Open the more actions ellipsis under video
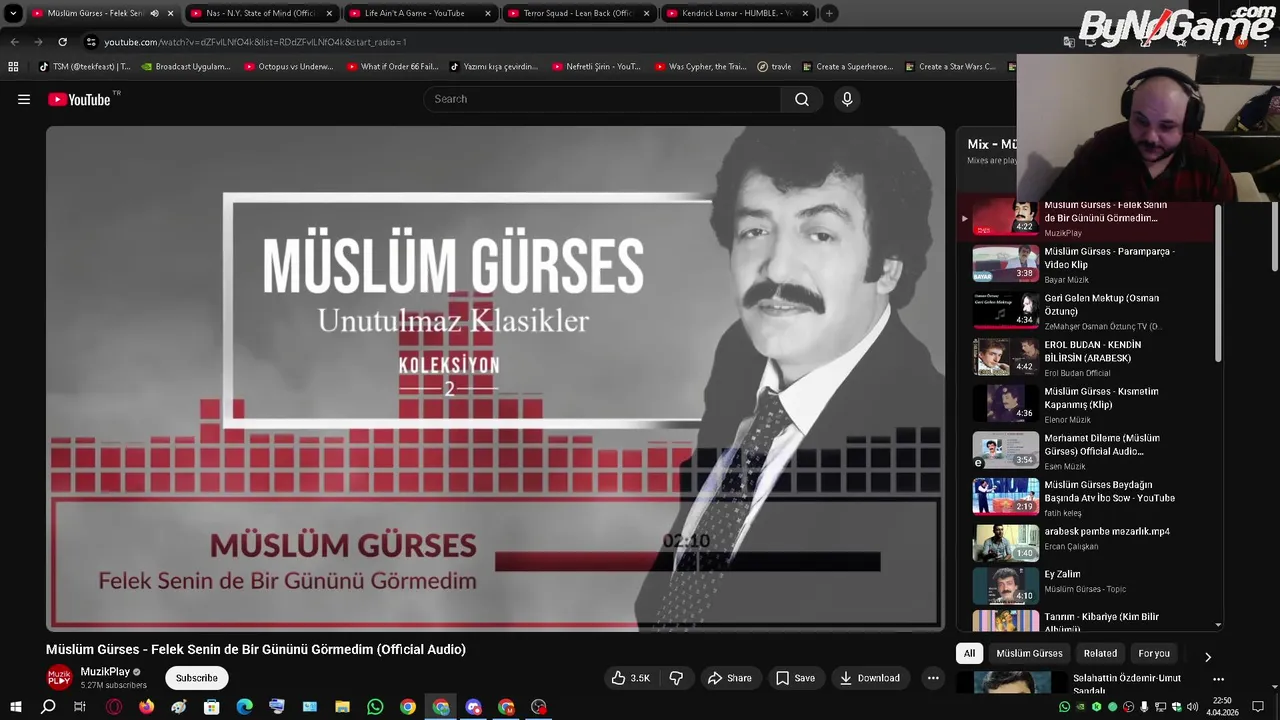Image resolution: width=1280 pixels, height=720 pixels. coord(933,678)
